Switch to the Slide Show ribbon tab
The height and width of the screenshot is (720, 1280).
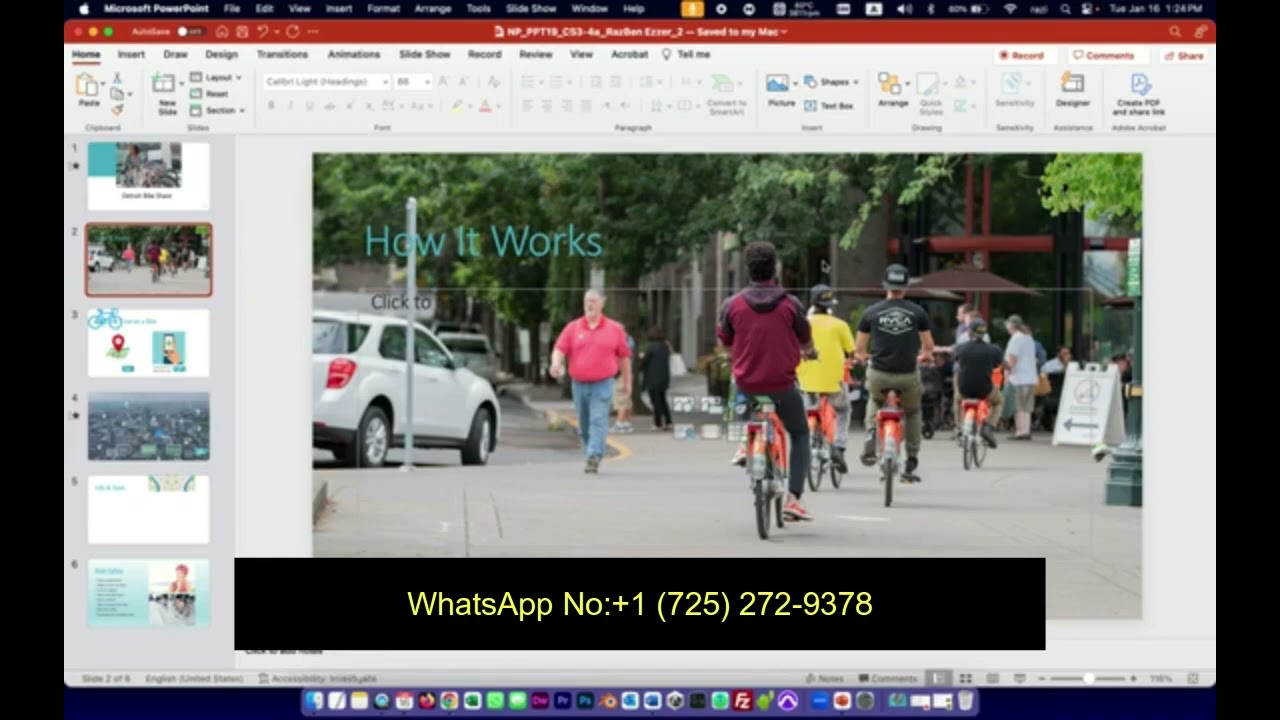click(425, 55)
